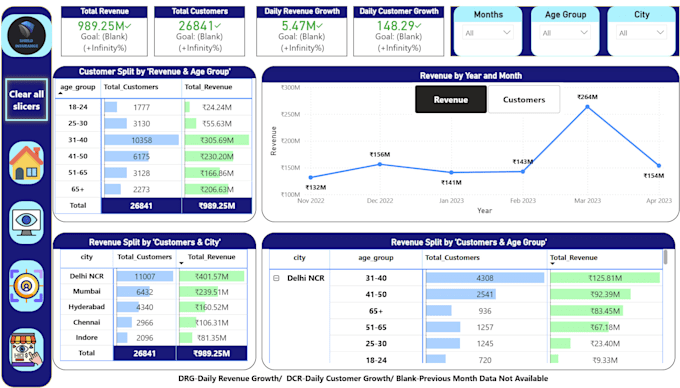Click the Apr 2023 ₹154M data point

[659, 166]
